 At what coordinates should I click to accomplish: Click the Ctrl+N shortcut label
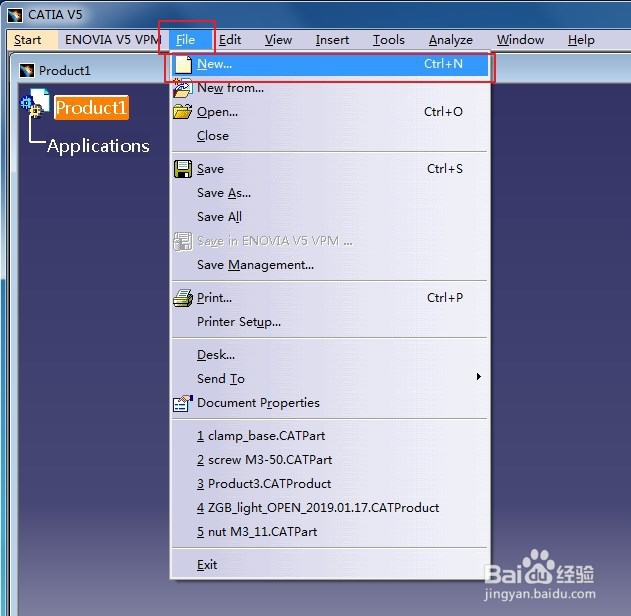pos(443,64)
